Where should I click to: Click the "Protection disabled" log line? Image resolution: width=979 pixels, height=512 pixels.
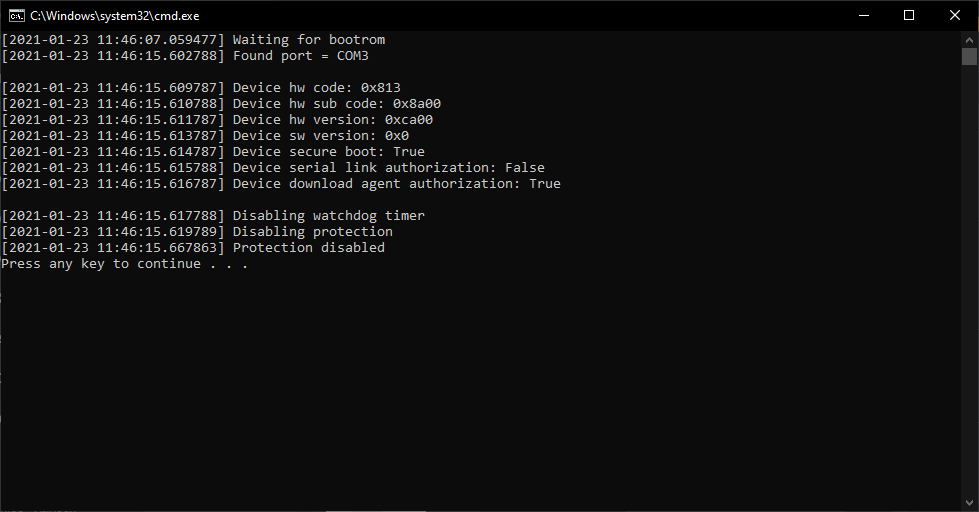click(308, 248)
